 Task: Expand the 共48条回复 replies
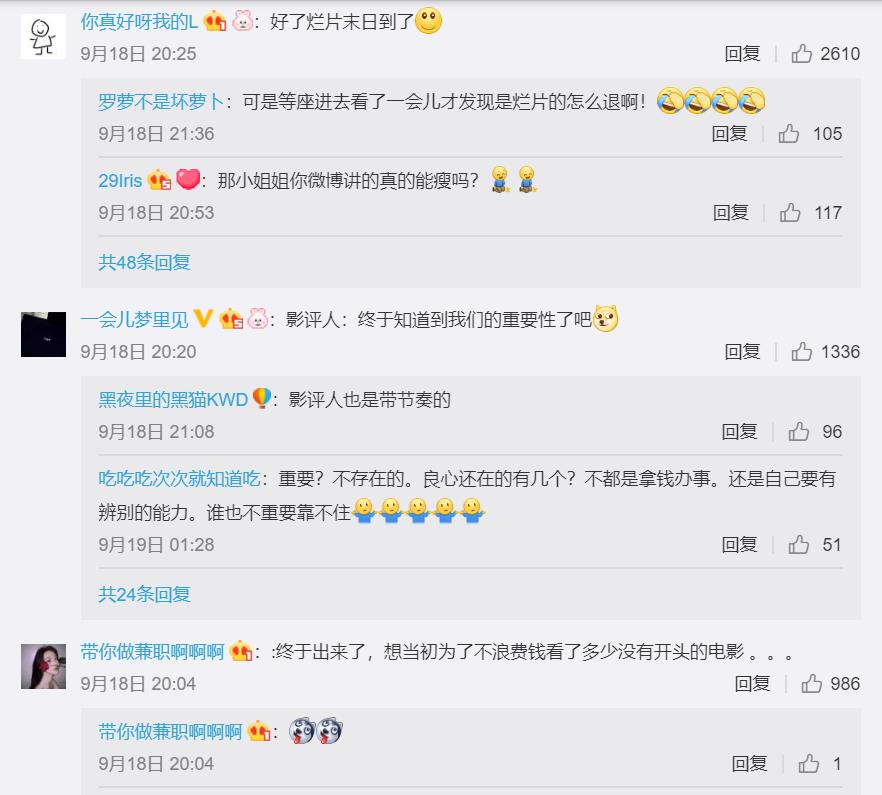(145, 262)
